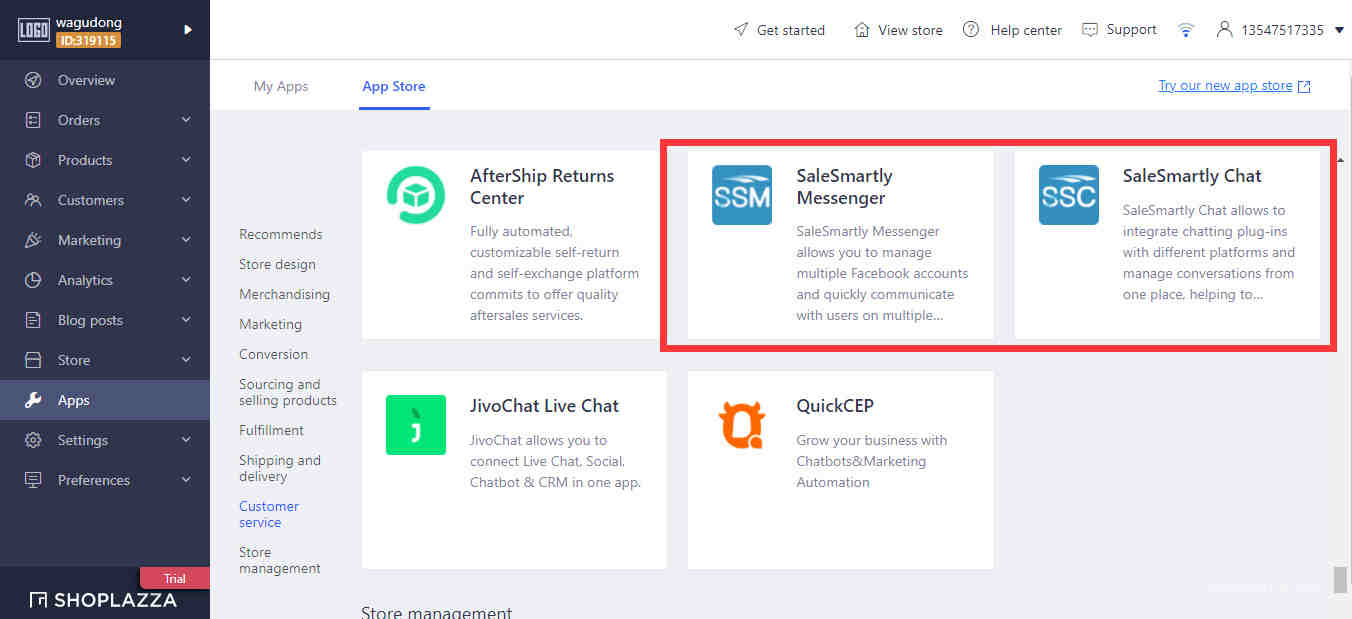Click the Blog posts document icon
The height and width of the screenshot is (619, 1352).
(x=33, y=320)
